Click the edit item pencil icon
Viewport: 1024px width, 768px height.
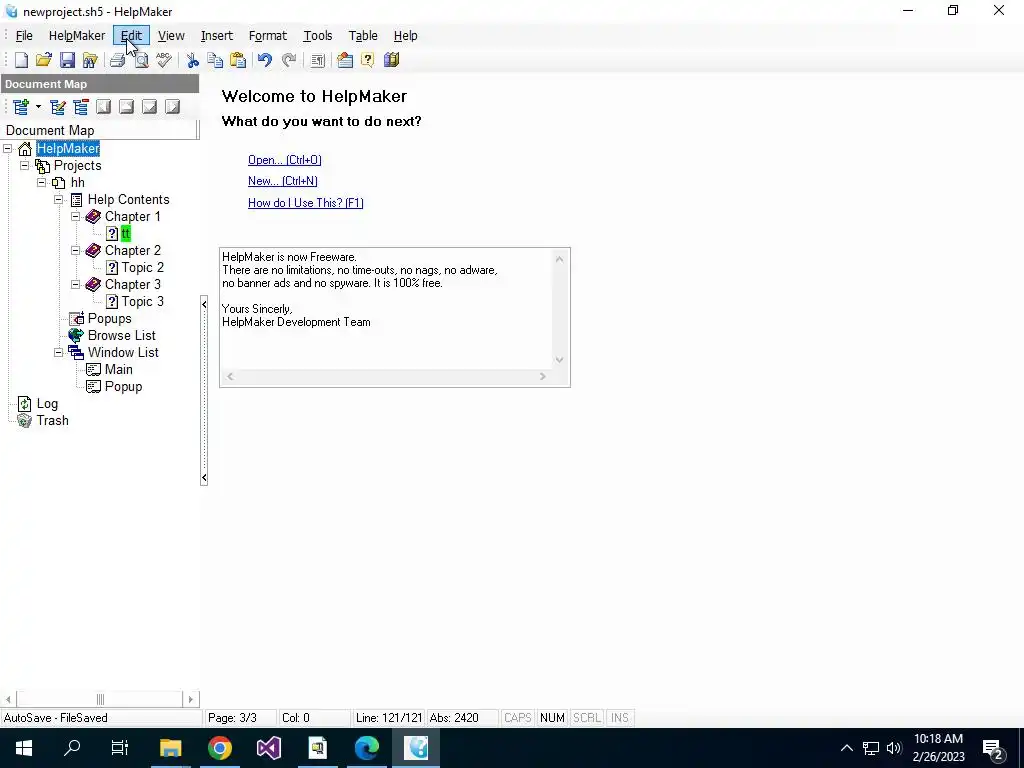[x=57, y=106]
